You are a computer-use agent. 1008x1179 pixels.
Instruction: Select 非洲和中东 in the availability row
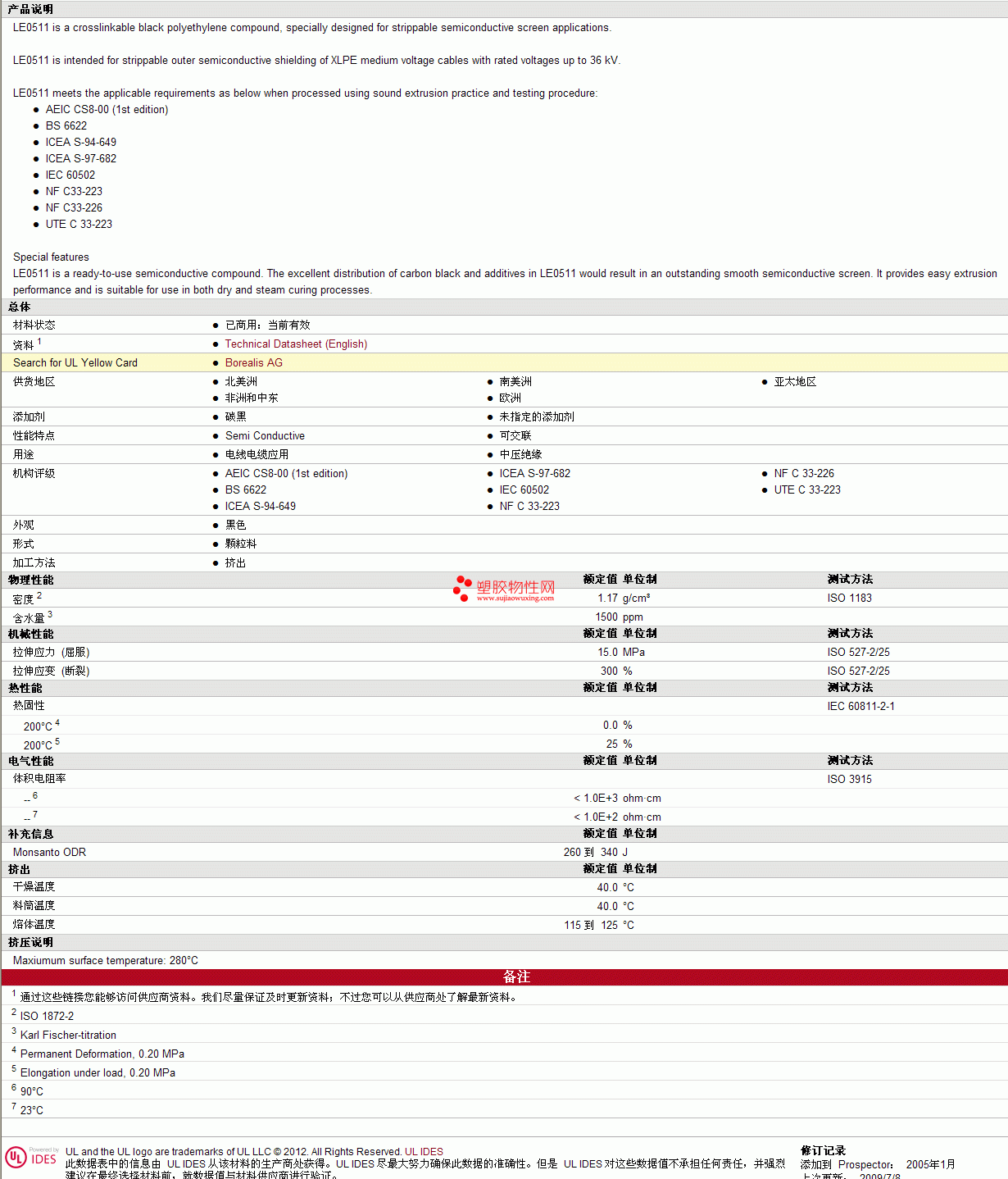click(252, 398)
